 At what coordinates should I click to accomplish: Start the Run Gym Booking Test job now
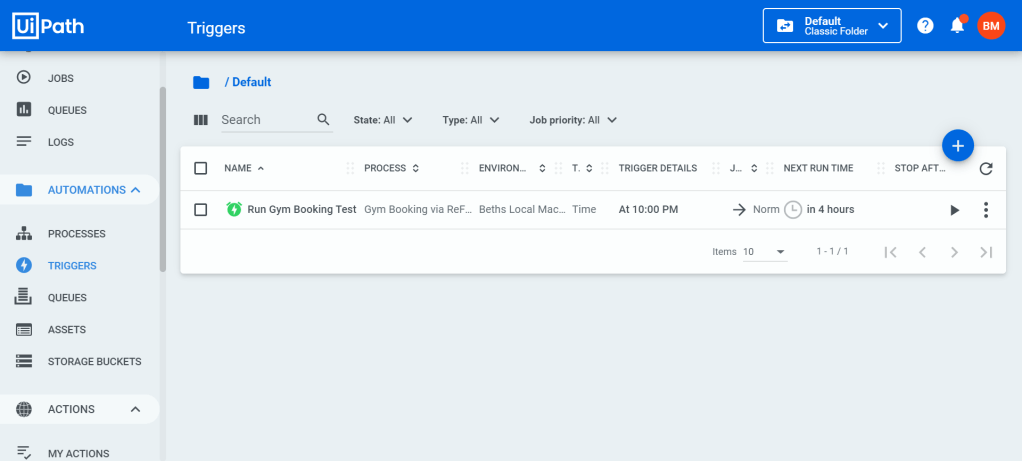point(954,210)
